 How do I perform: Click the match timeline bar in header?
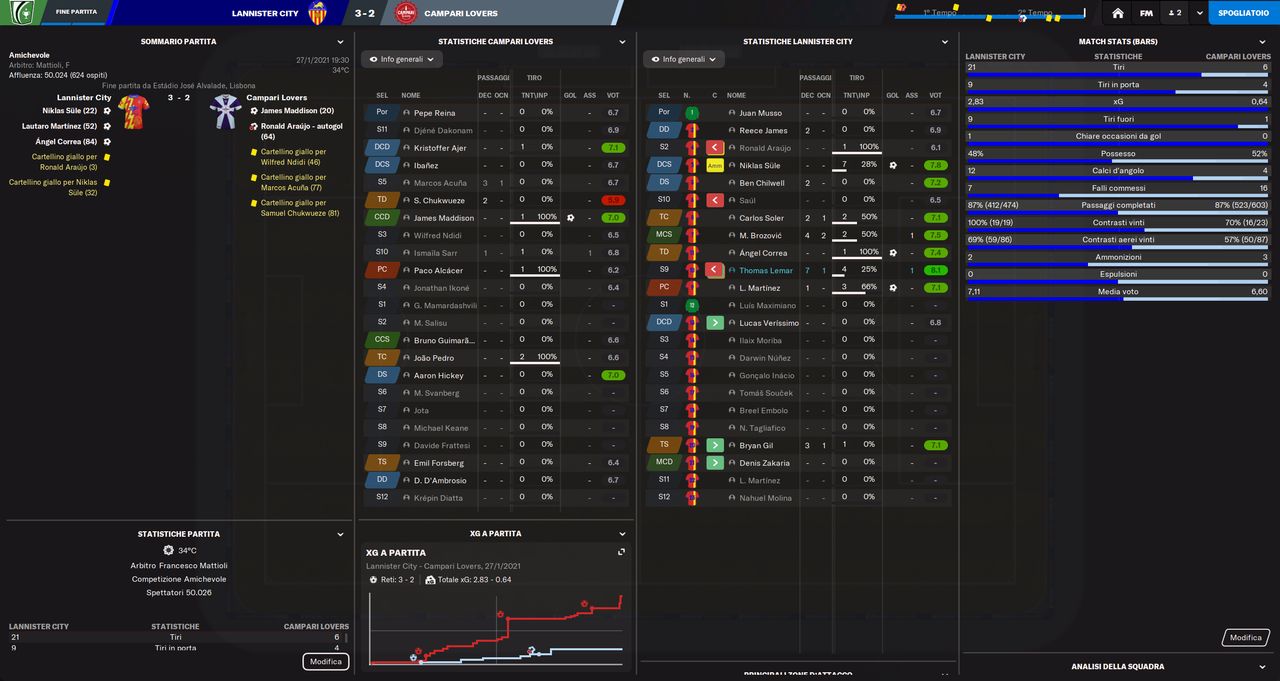pyautogui.click(x=991, y=15)
